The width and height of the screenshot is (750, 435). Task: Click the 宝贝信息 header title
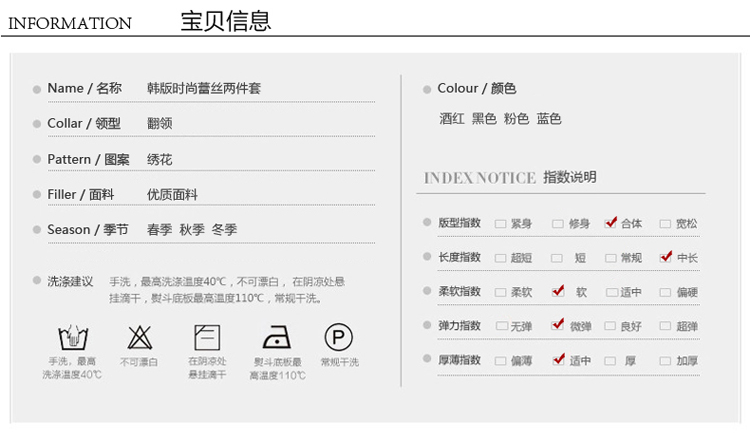click(225, 22)
